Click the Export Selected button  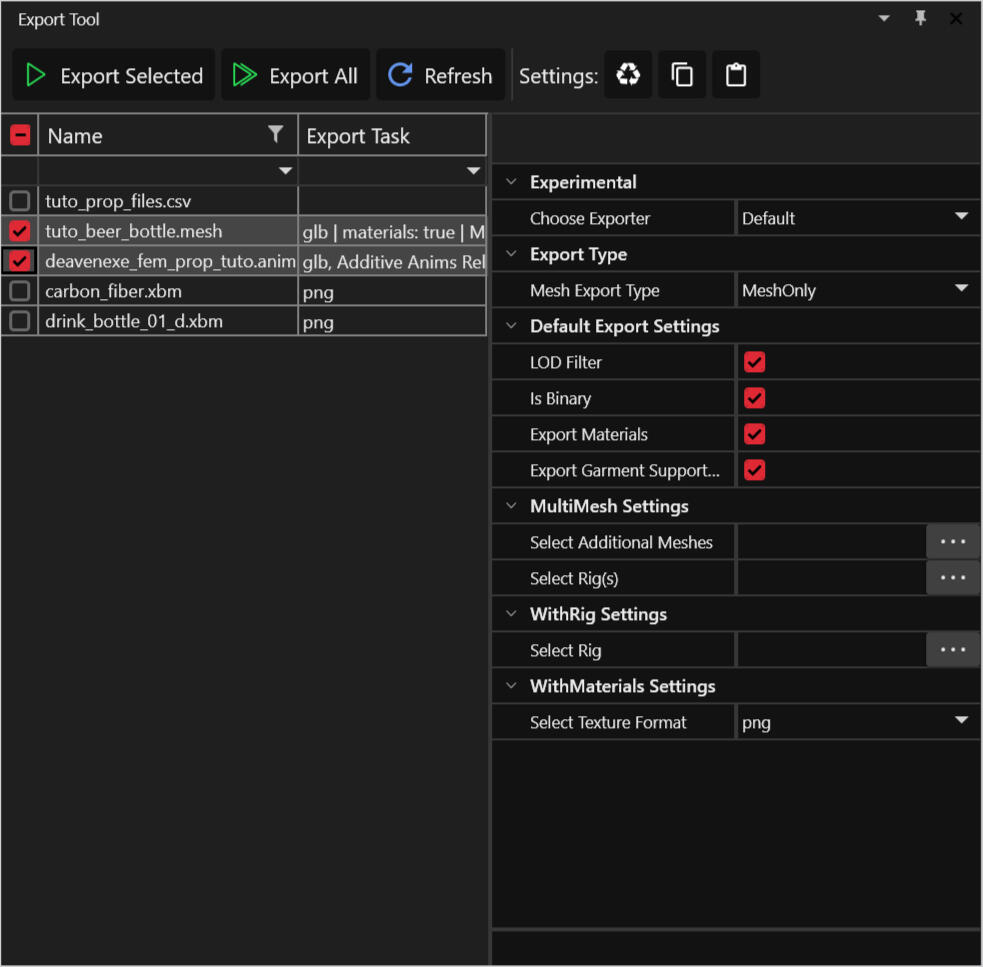114,76
